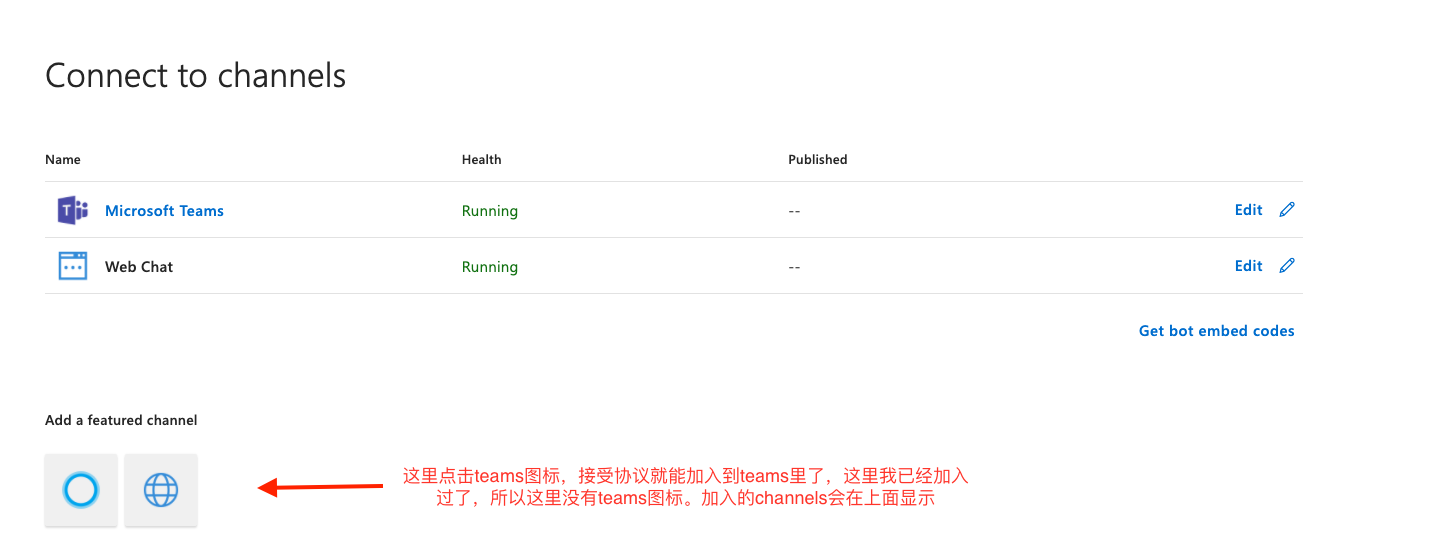The height and width of the screenshot is (551, 1434).
Task: Click the pencil icon in Web Chat row
Action: coord(1287,266)
